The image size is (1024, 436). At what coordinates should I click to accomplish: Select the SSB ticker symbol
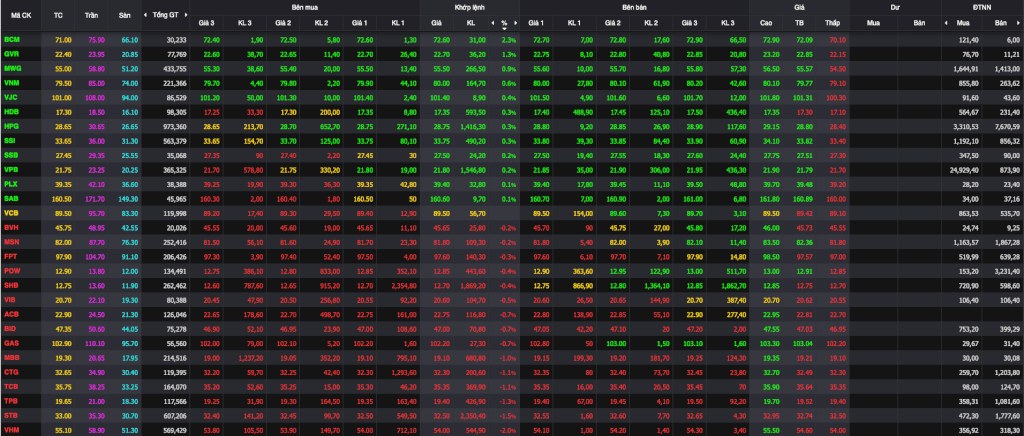[10, 155]
